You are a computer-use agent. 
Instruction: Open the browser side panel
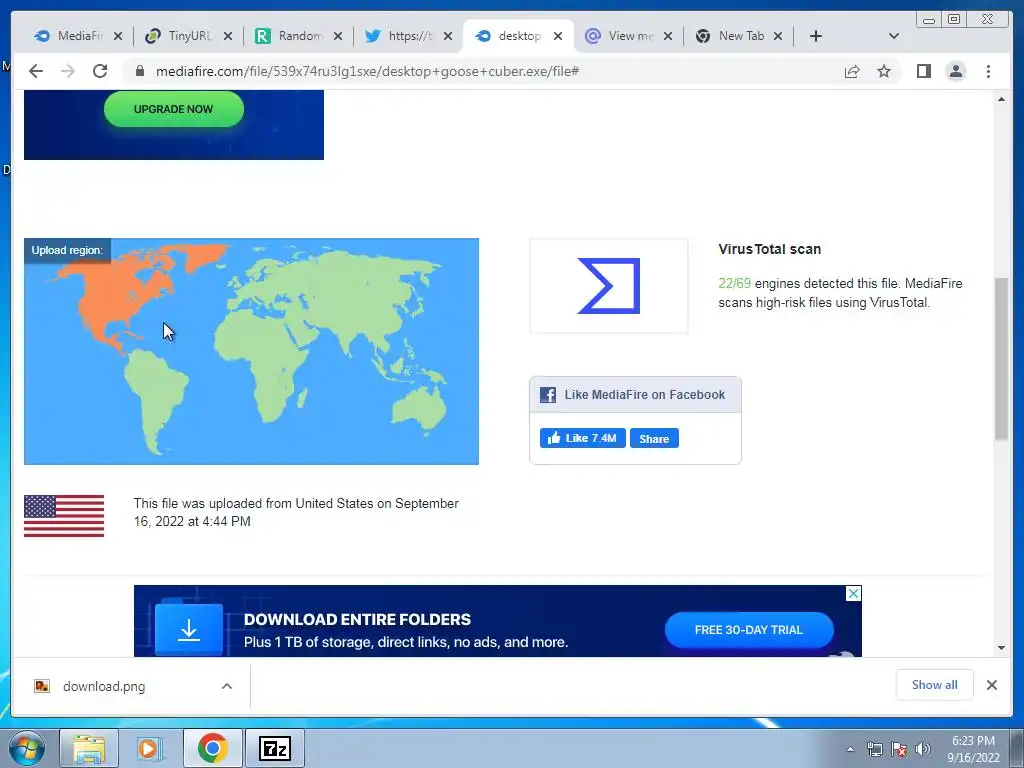click(x=923, y=71)
